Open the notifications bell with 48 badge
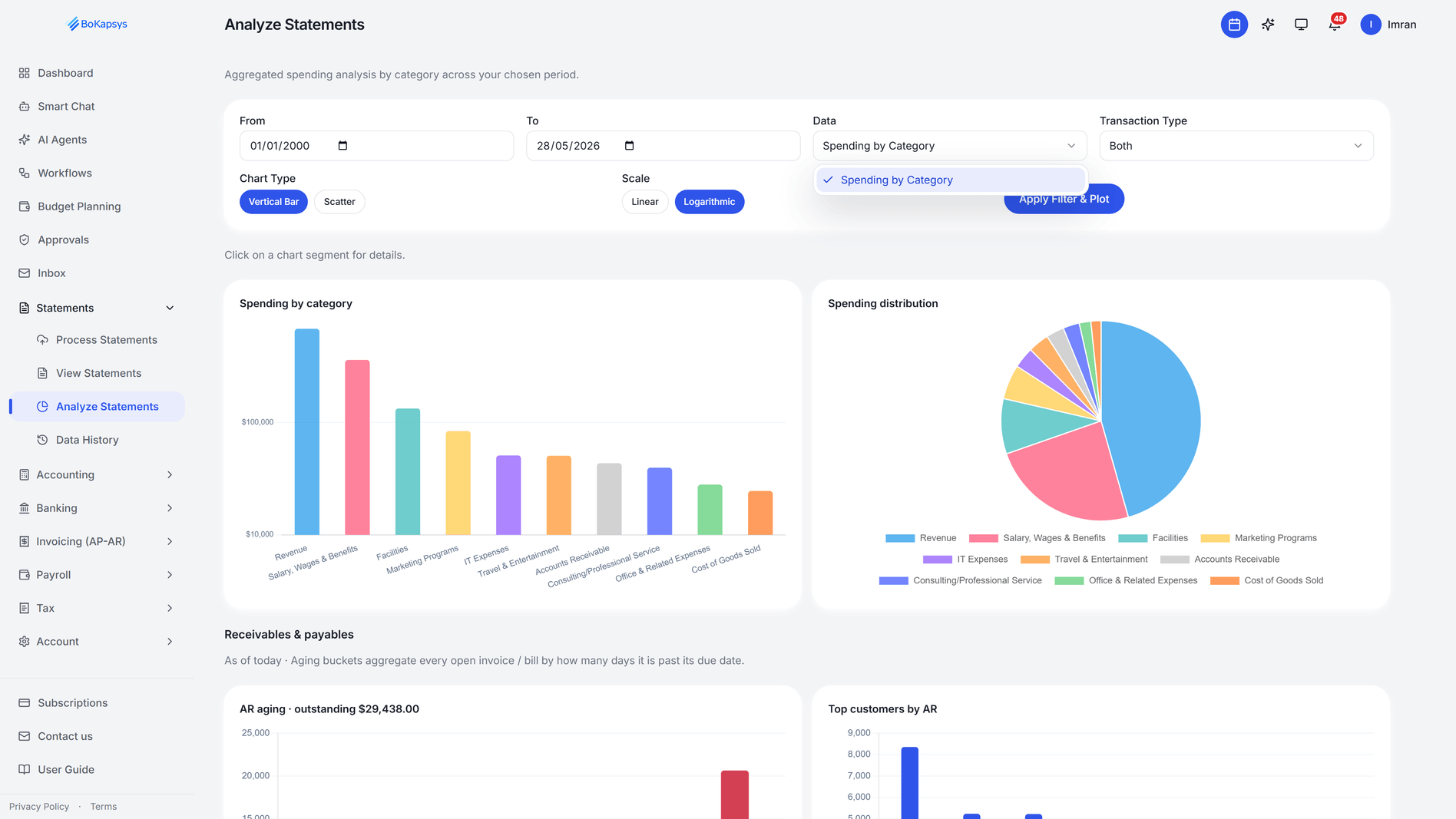This screenshot has height=819, width=1456. (x=1335, y=25)
